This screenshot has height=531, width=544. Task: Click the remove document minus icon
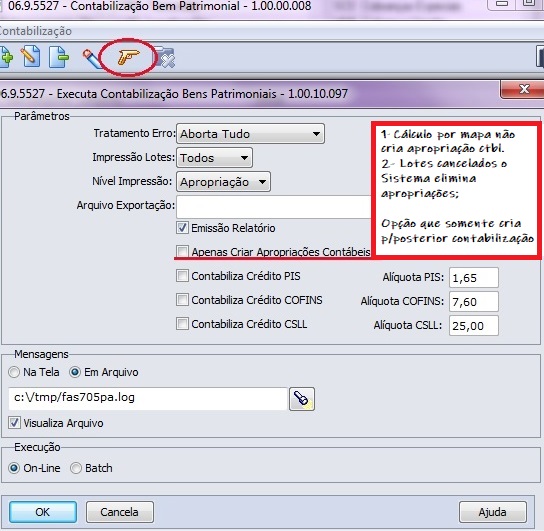point(59,57)
